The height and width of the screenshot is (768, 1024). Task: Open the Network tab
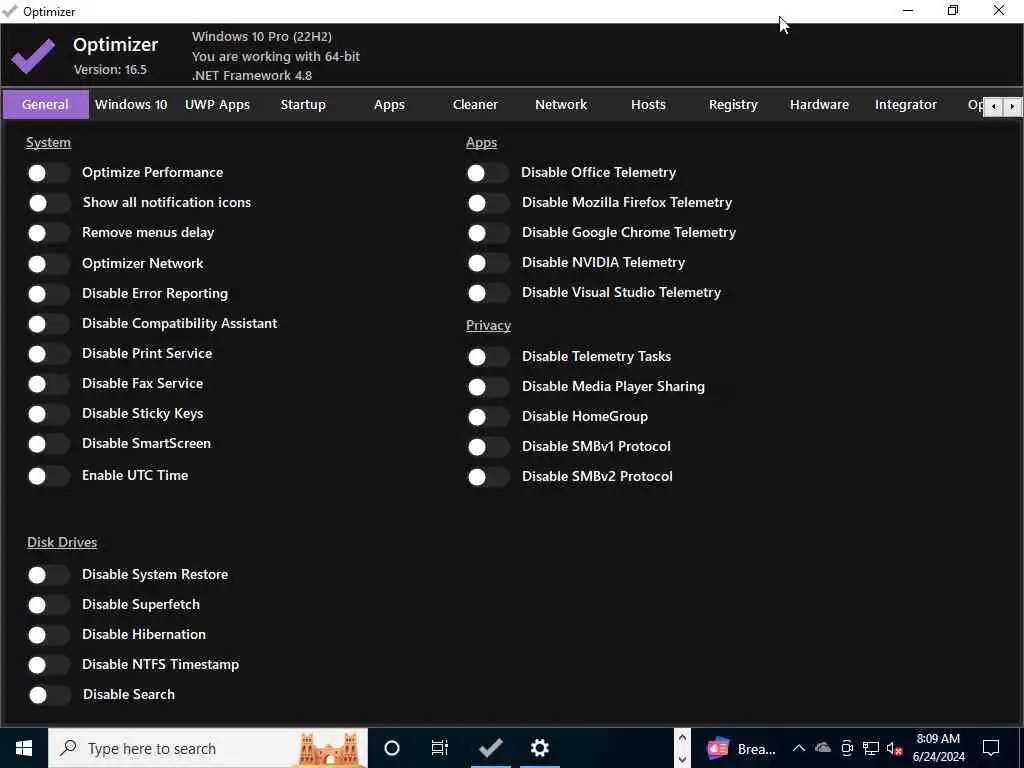tap(561, 104)
